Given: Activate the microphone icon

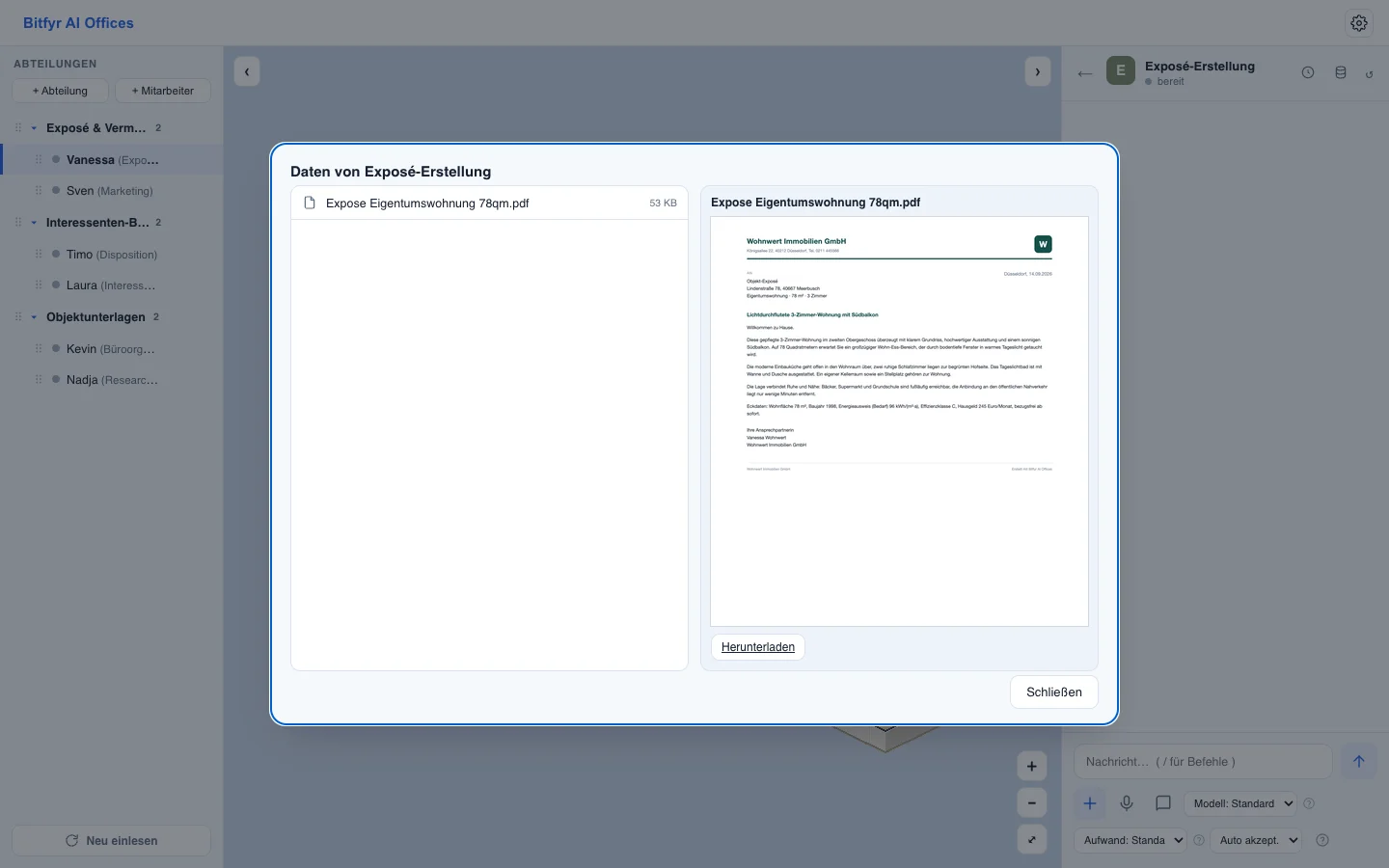Looking at the screenshot, I should (x=1127, y=803).
